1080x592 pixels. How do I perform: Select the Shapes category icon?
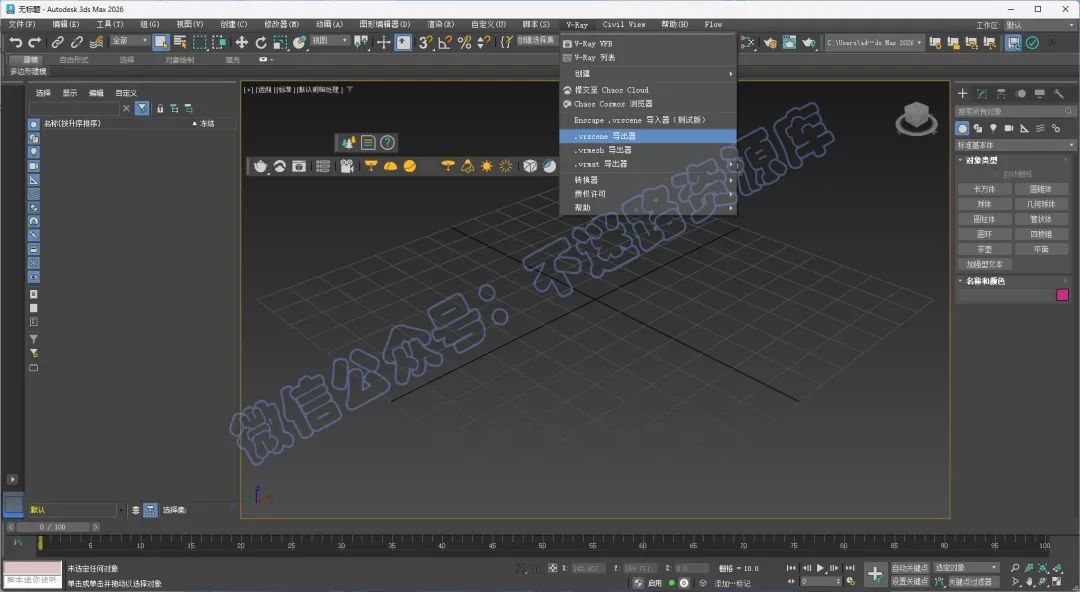tap(977, 128)
